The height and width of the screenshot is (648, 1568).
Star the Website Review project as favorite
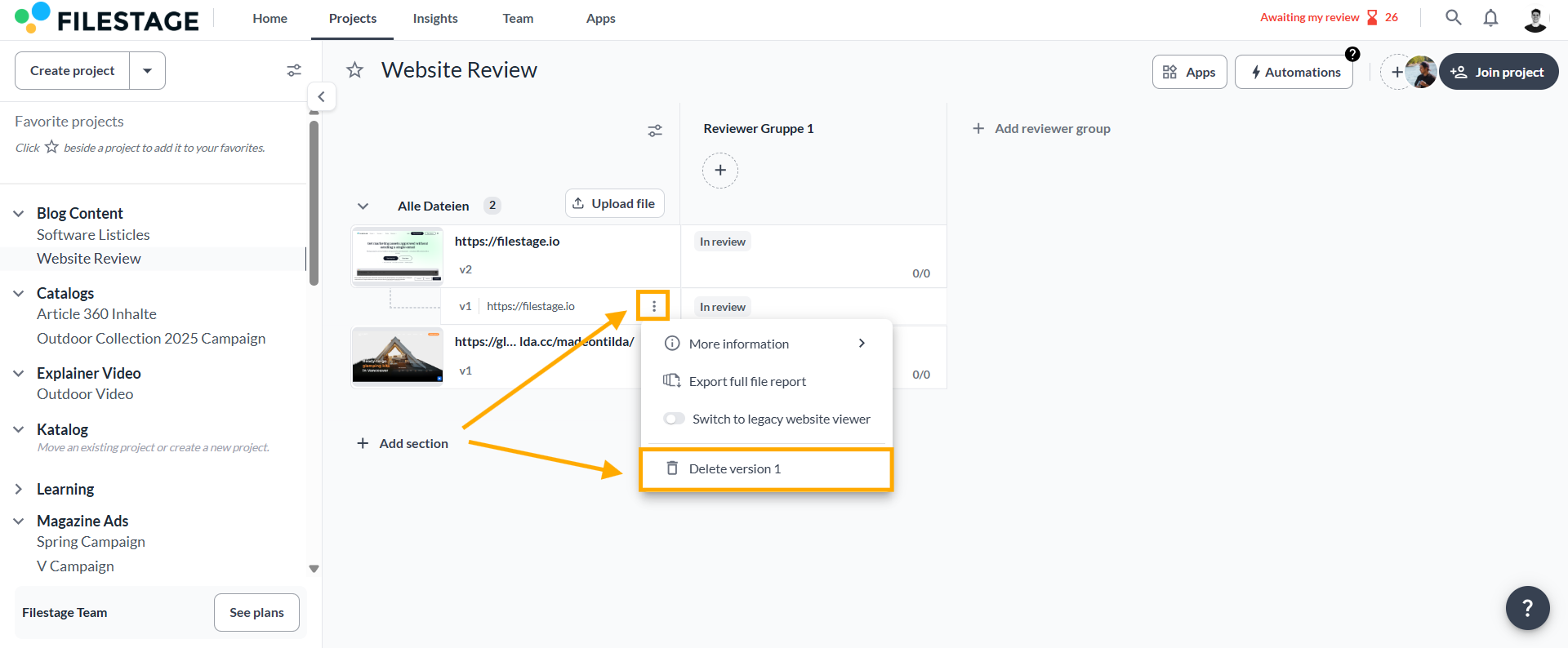coord(354,70)
